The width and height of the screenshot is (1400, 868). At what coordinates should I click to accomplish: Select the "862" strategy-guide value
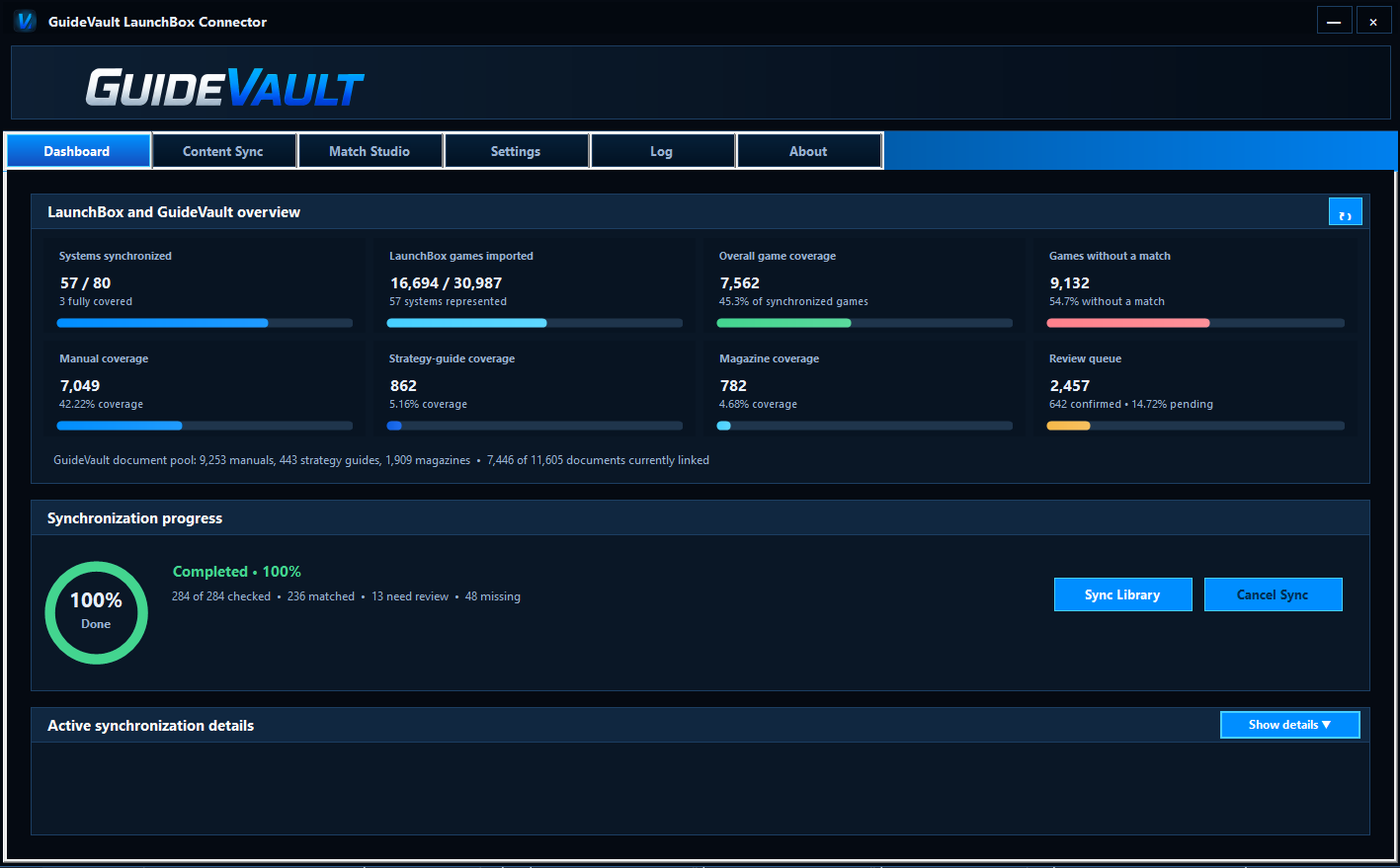coord(403,386)
